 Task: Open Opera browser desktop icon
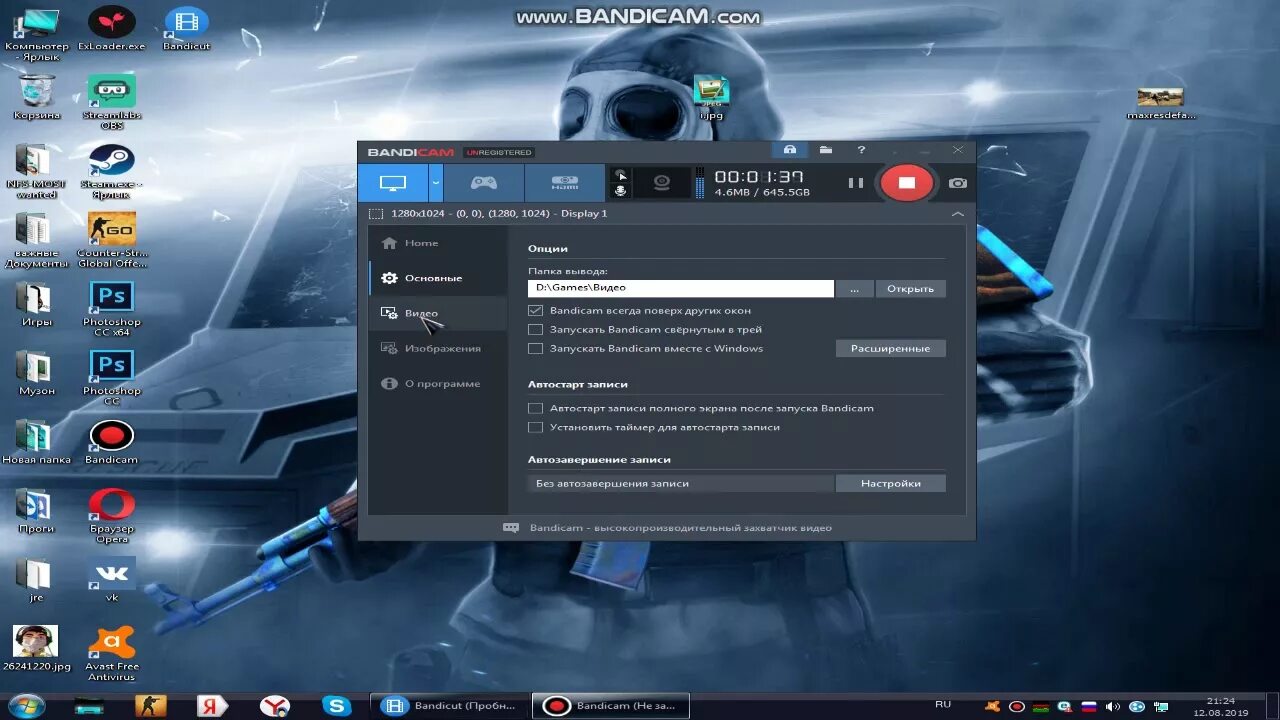[112, 516]
